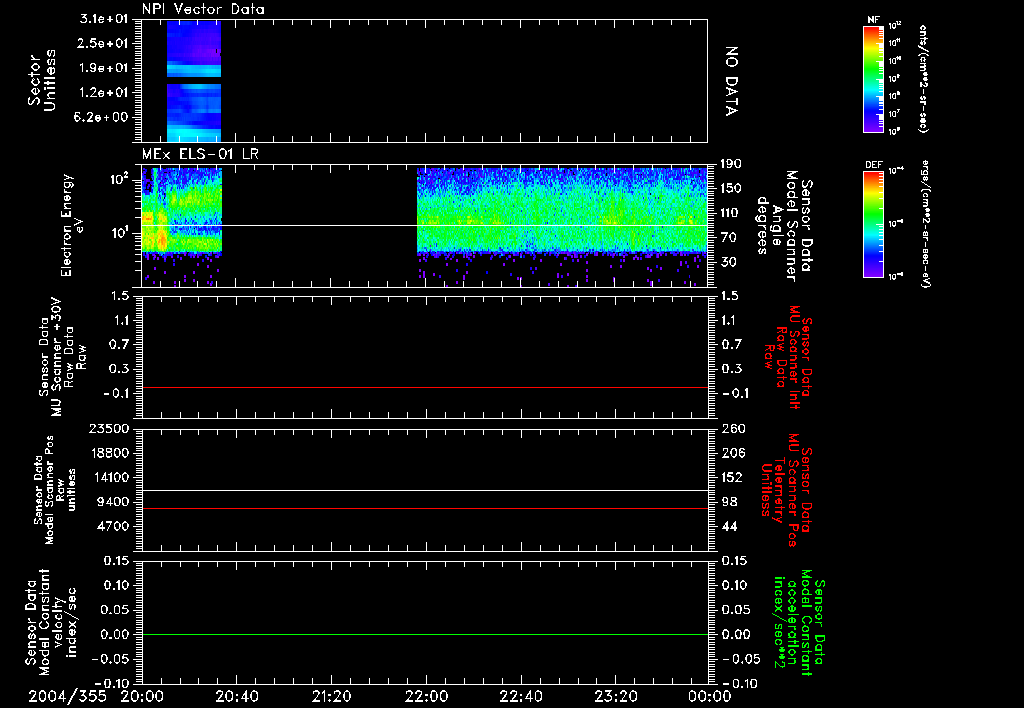Click the 206 telemetry tick label
Viewport: 1024px width, 708px height.
(x=731, y=453)
